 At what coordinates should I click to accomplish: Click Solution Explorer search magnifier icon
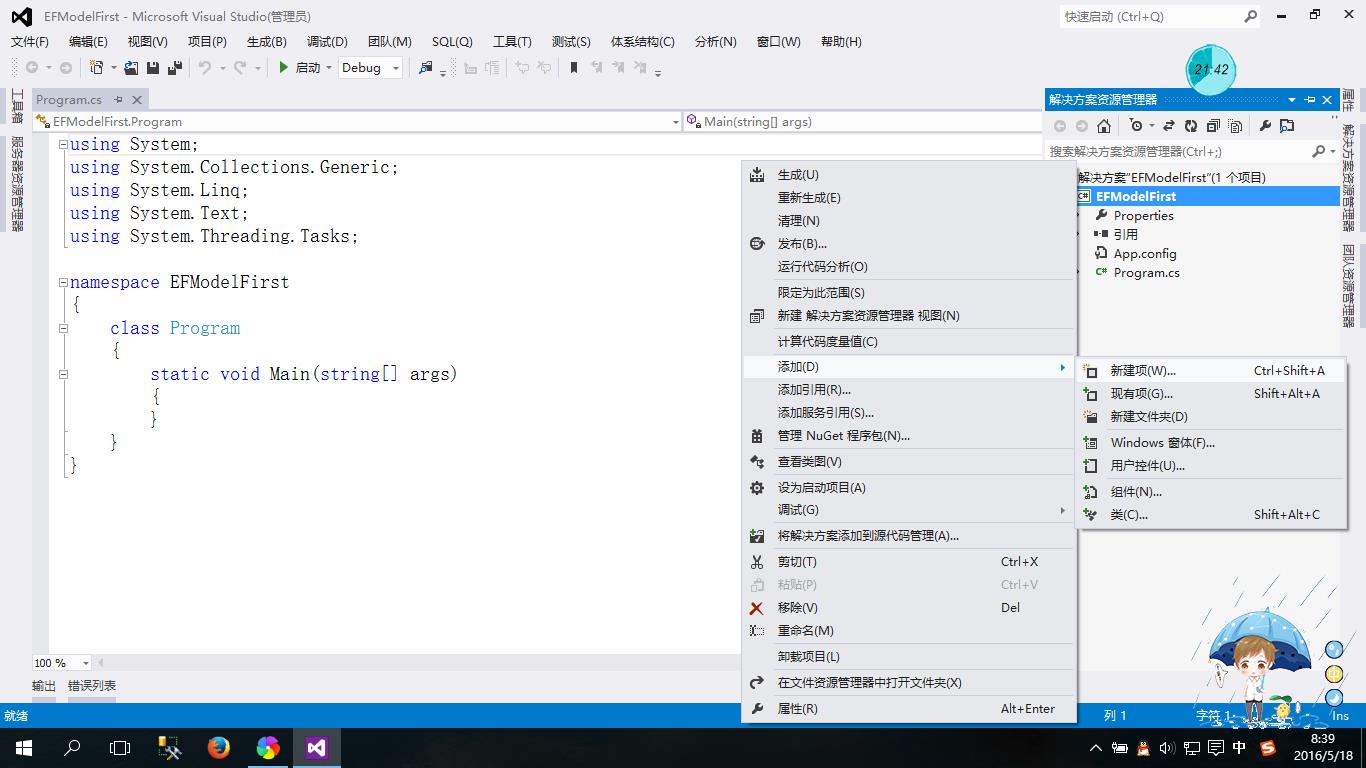(x=1318, y=151)
